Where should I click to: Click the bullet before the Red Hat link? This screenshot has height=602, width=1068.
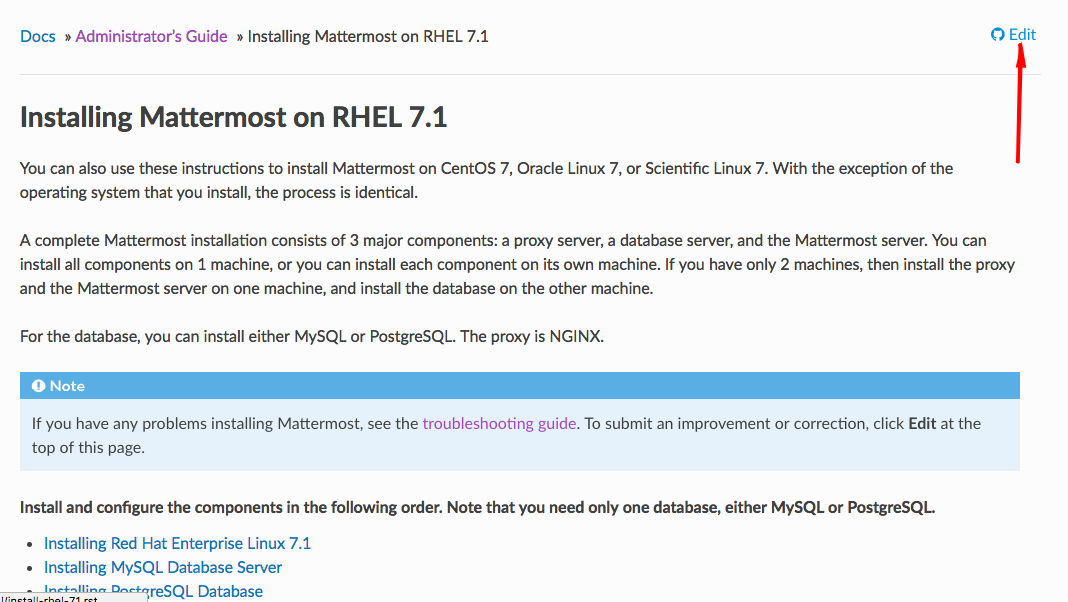[29, 544]
